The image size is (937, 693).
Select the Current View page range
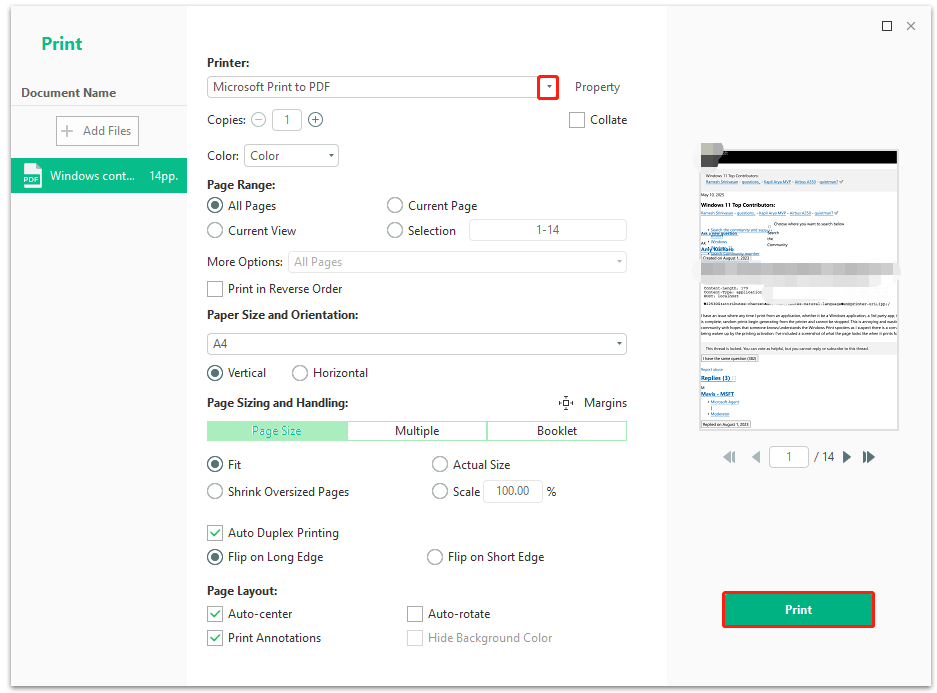point(215,231)
